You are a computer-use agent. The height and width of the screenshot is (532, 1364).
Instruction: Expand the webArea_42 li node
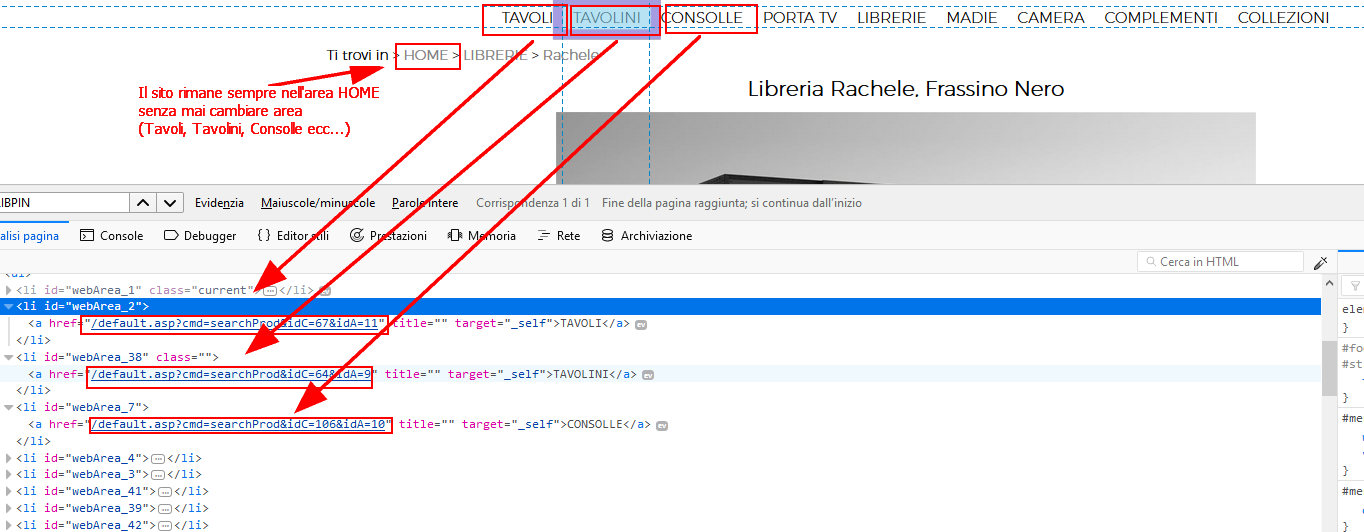(x=9, y=525)
